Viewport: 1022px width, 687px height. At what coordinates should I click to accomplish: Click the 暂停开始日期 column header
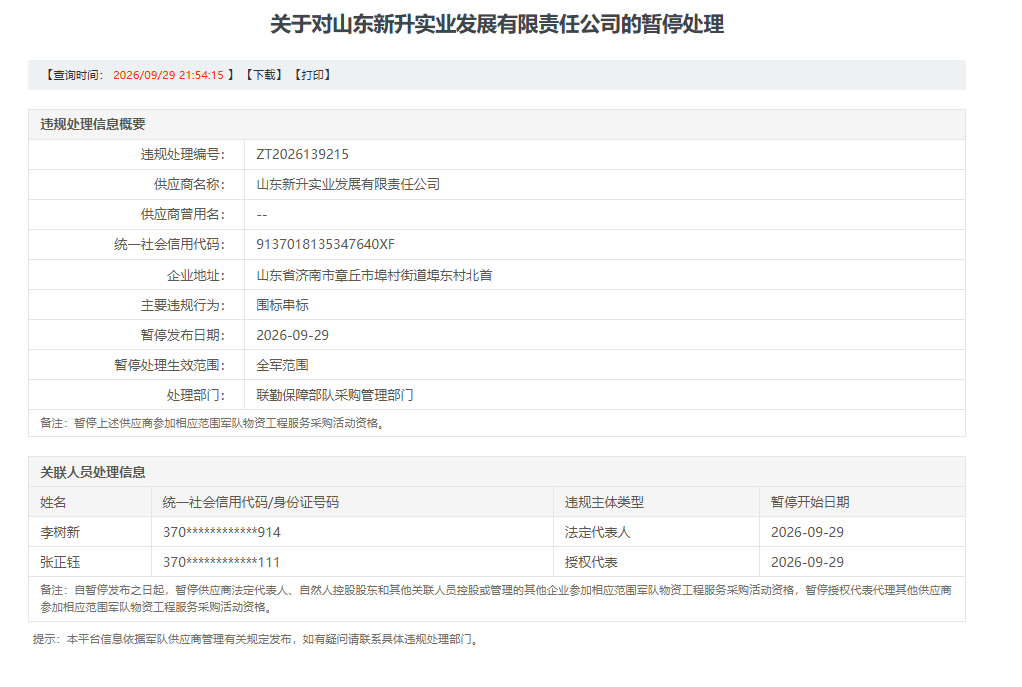tap(810, 502)
